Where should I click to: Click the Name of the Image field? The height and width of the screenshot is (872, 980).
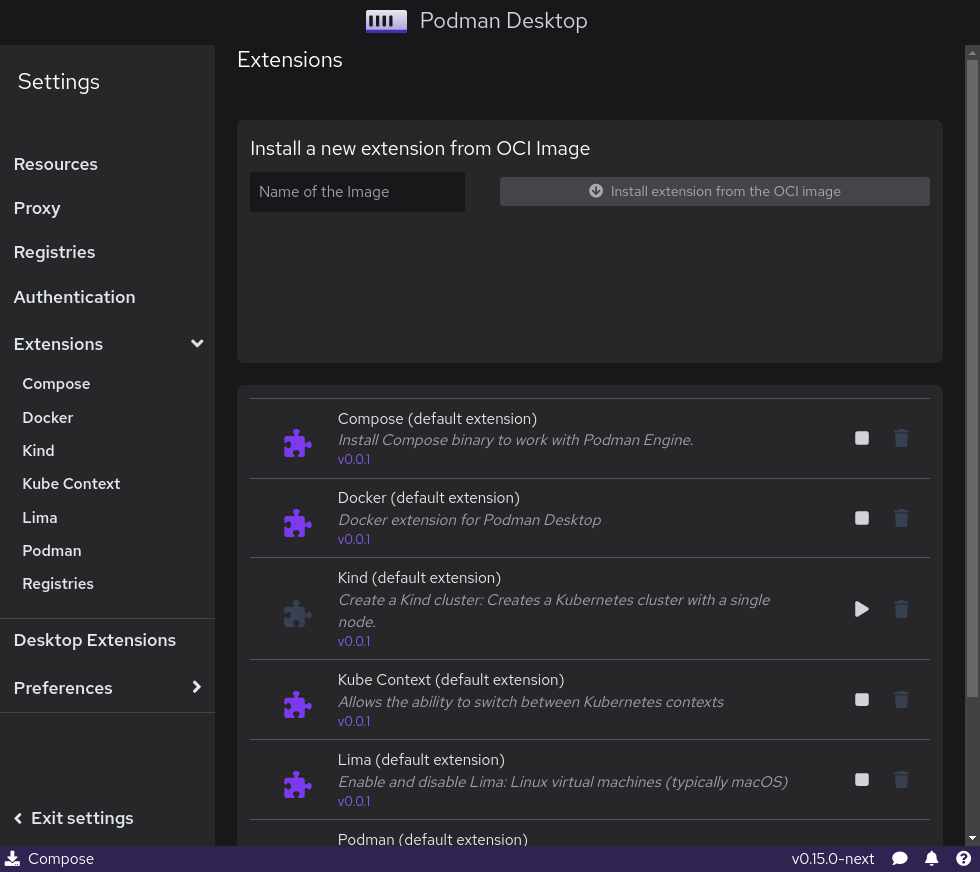(x=357, y=191)
